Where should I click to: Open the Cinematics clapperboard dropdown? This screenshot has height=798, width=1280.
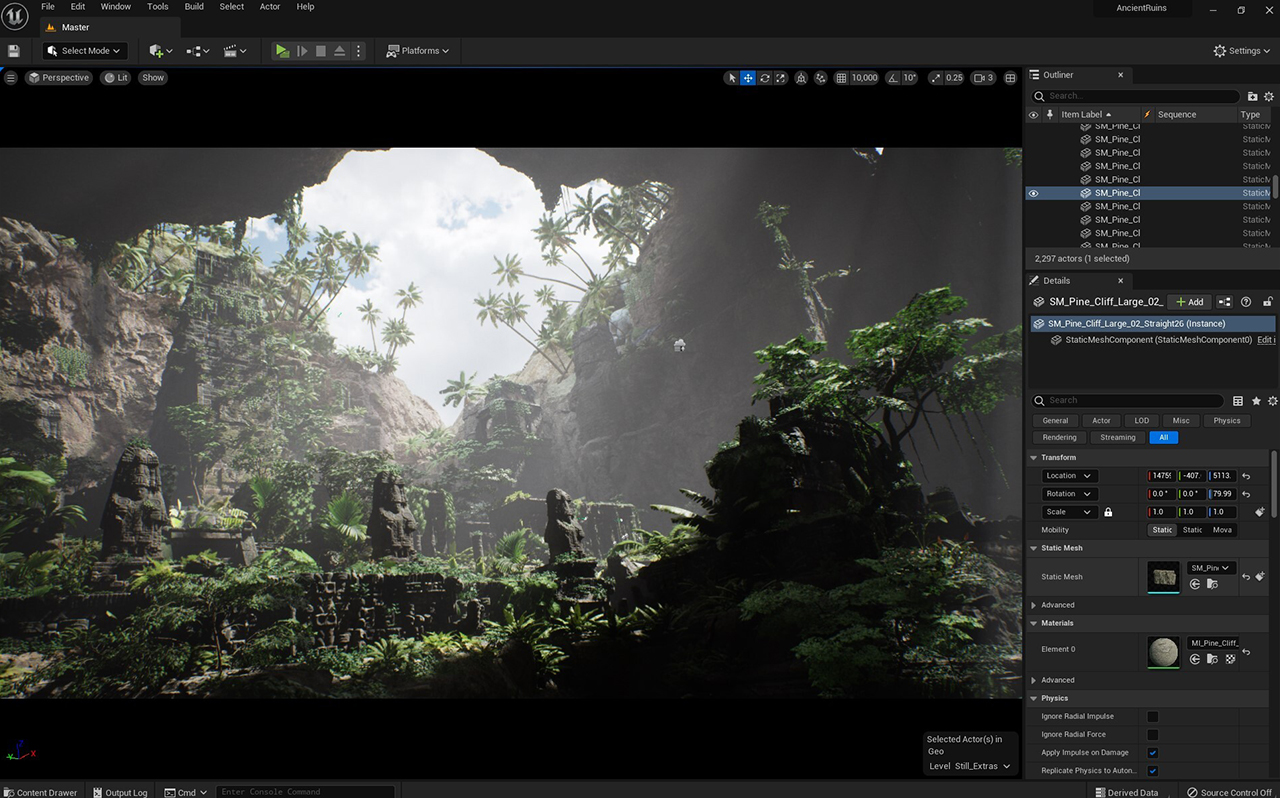(235, 51)
